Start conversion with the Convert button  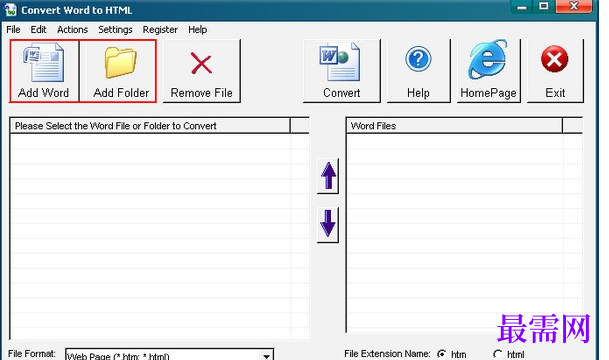[x=341, y=71]
